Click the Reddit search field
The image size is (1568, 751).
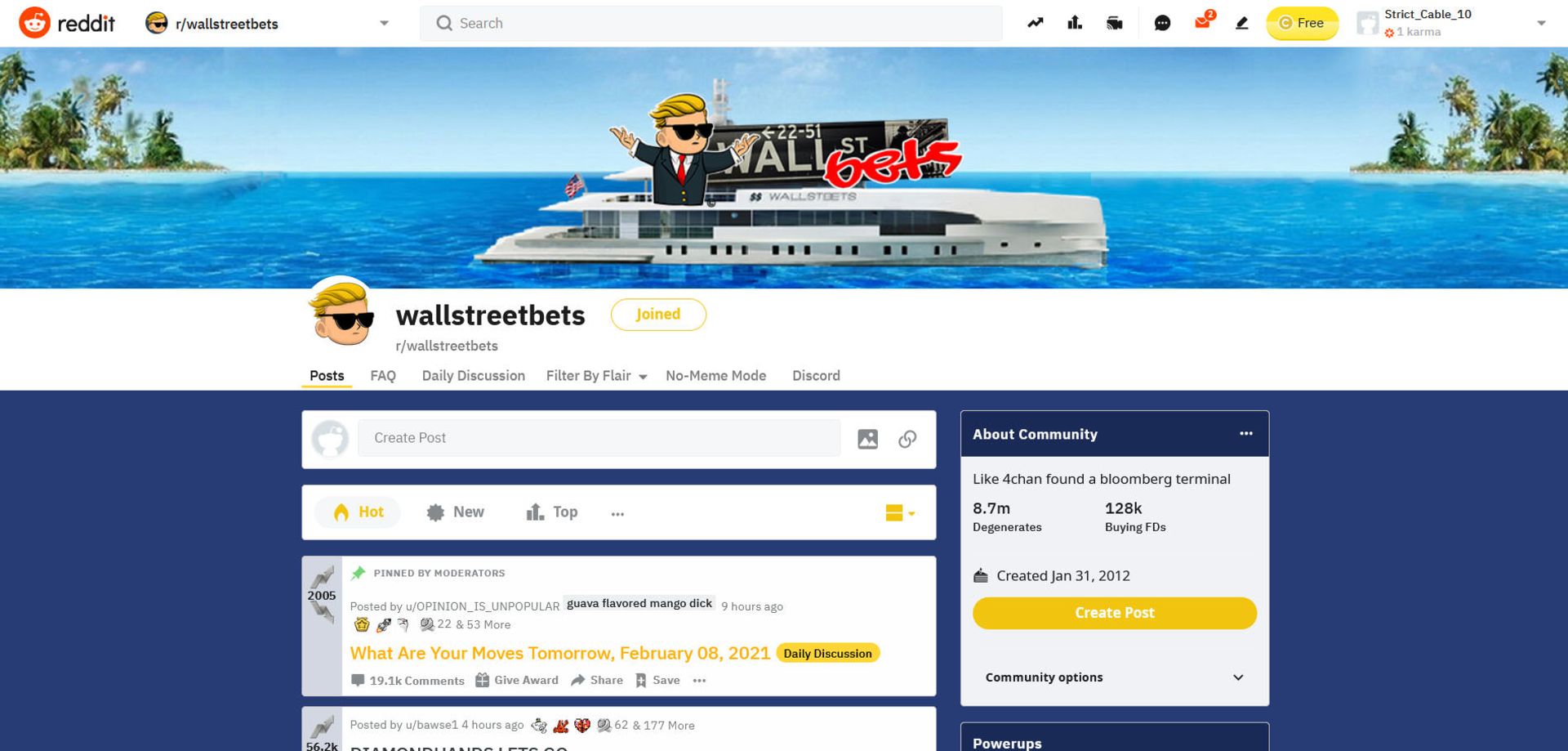pyautogui.click(x=710, y=24)
